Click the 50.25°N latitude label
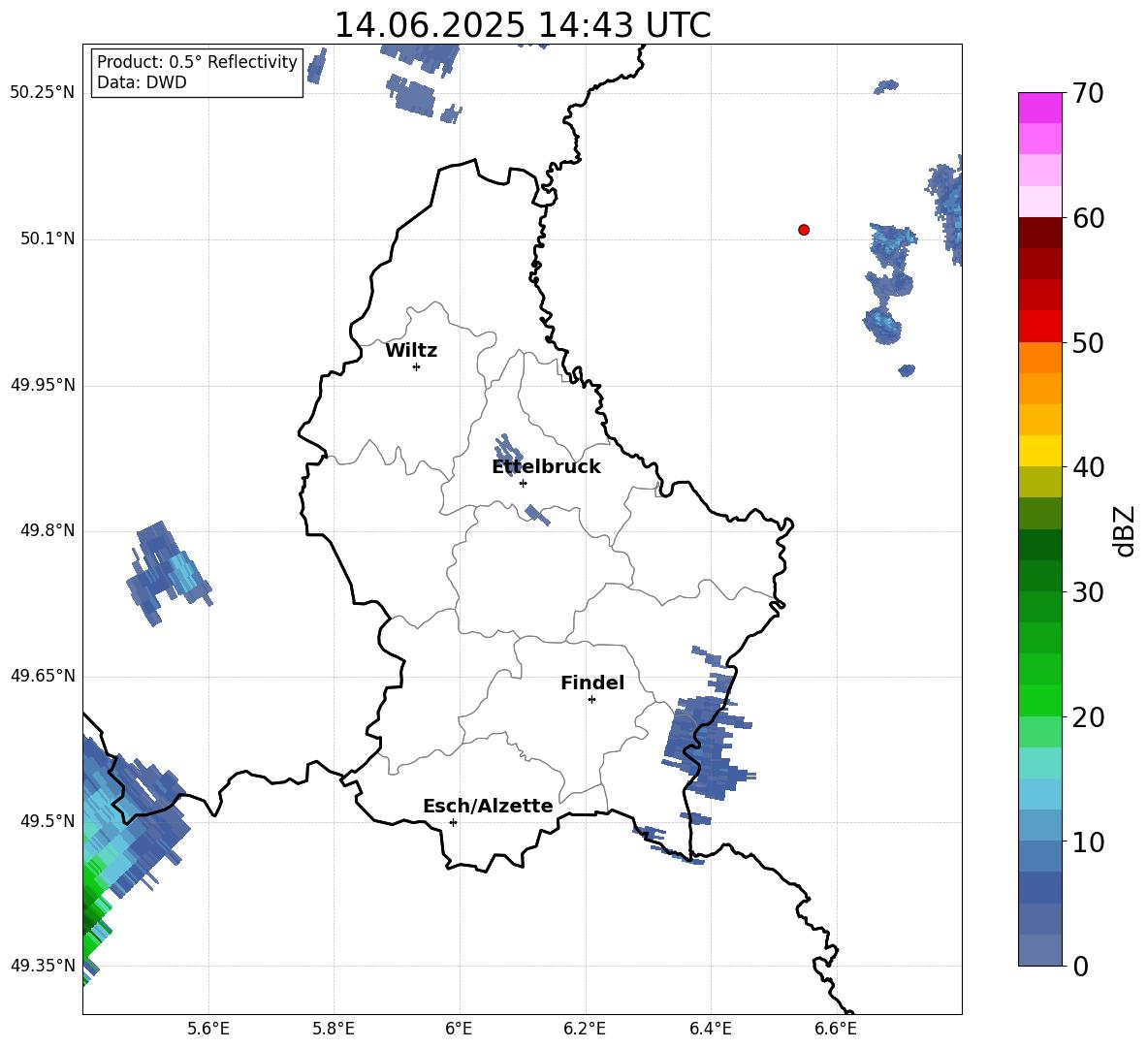This screenshot has height=1048, width=1148. tap(42, 93)
